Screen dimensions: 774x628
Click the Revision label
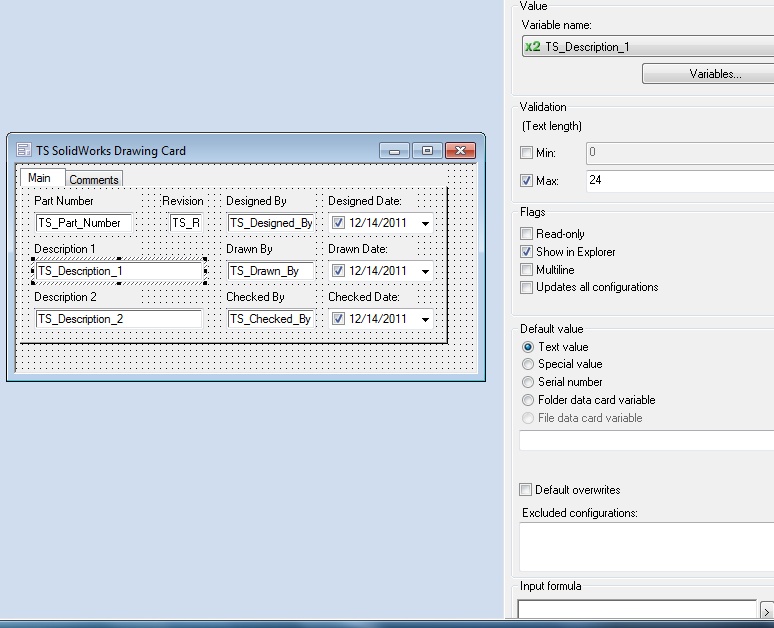183,201
